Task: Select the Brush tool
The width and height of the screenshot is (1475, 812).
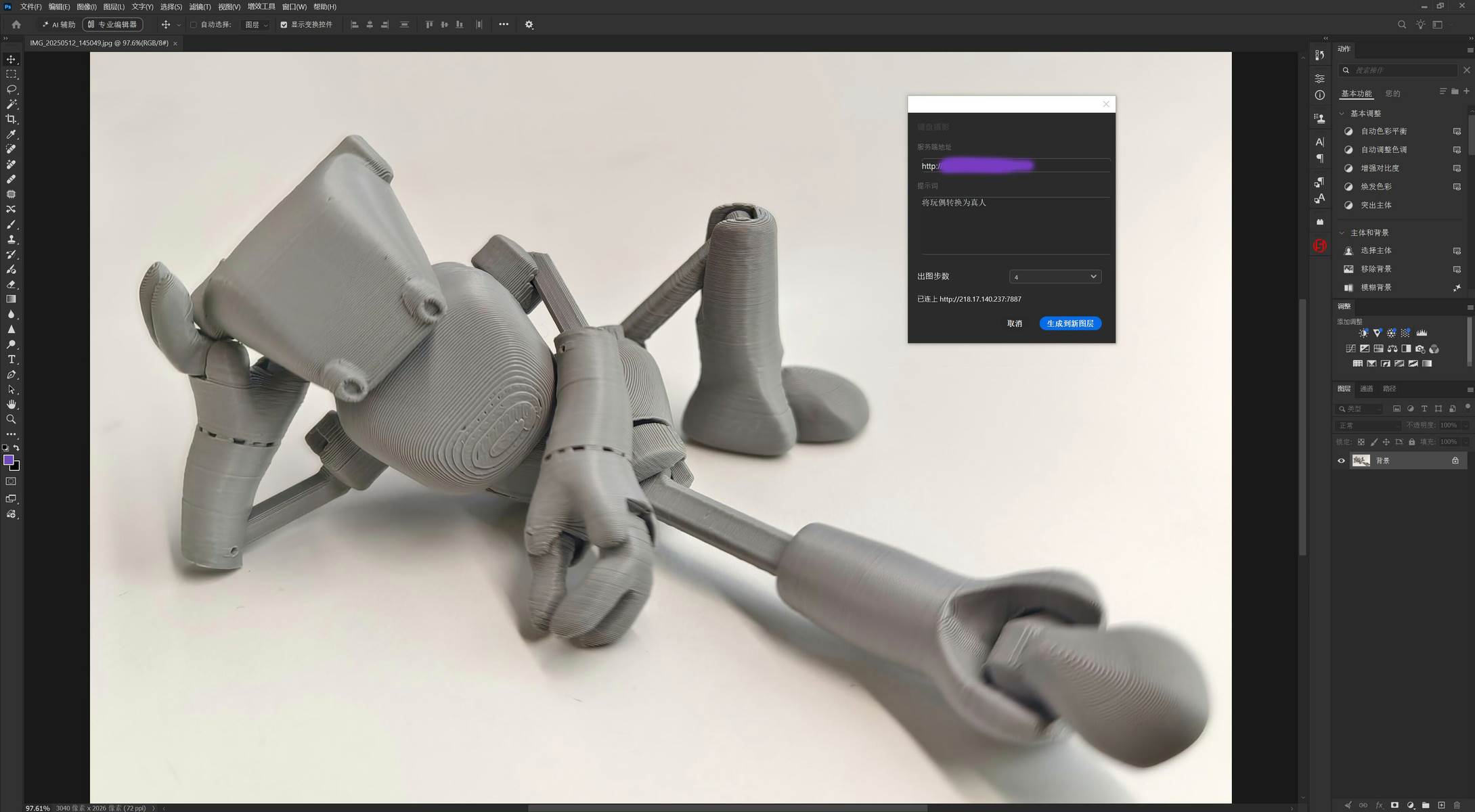Action: 12,224
